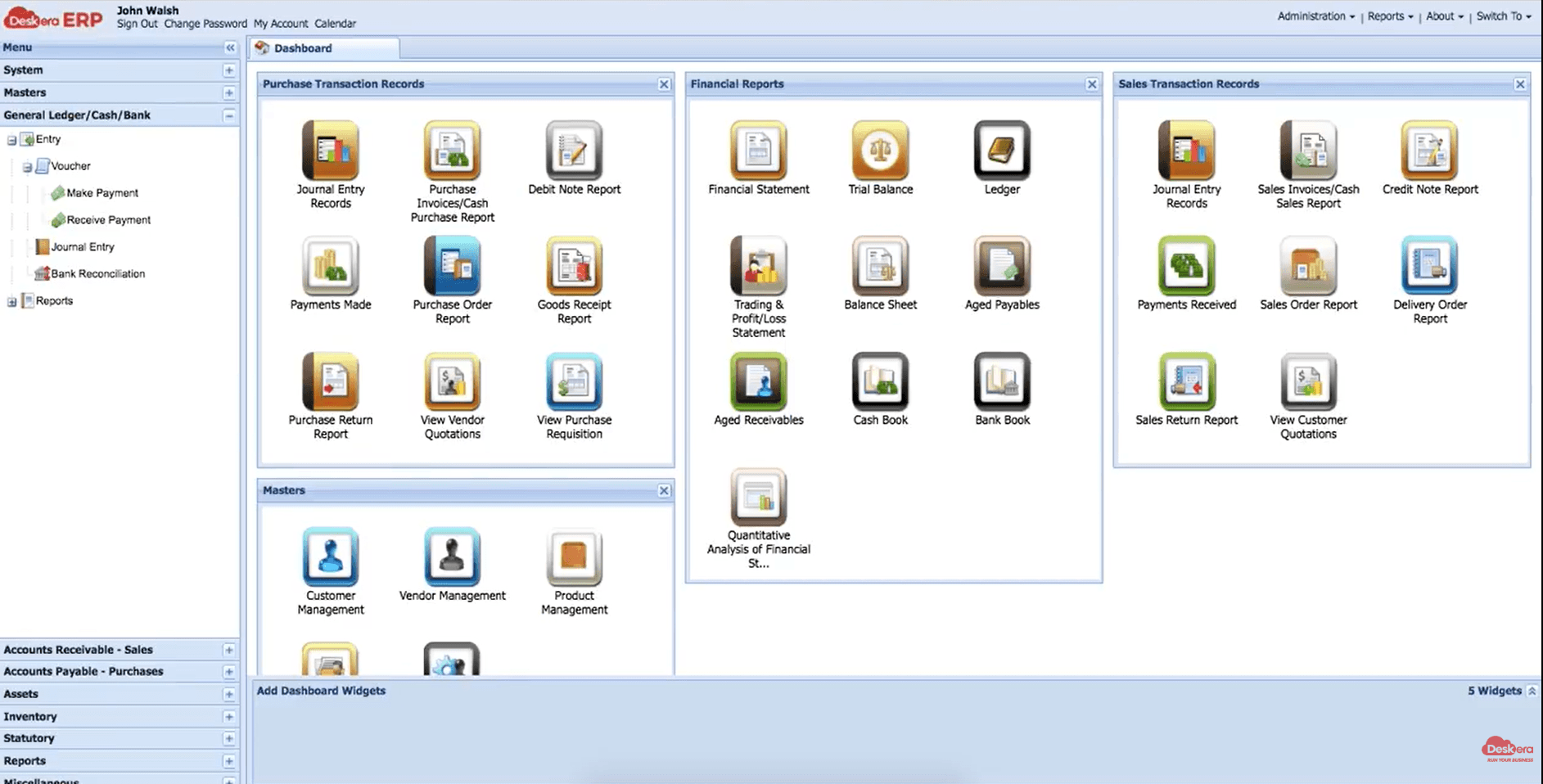Expand the Inventory menu section
The height and width of the screenshot is (784, 1543).
point(229,717)
